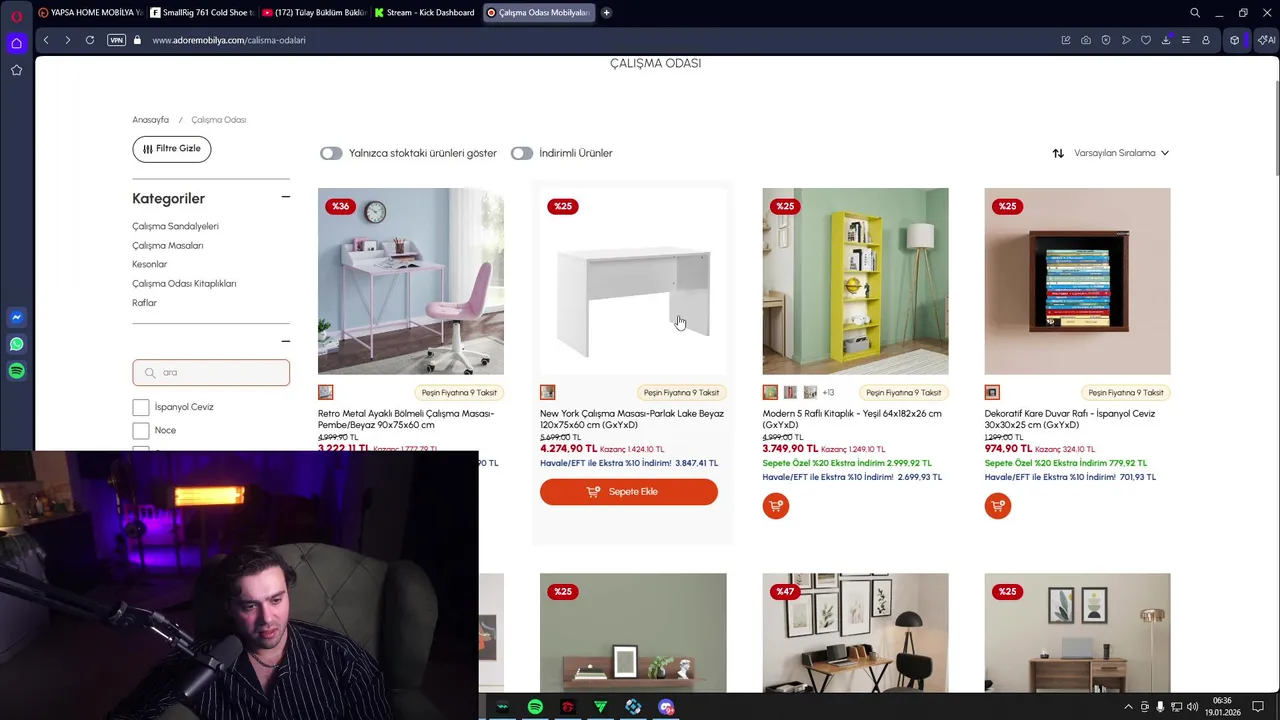Click the player send-arrow icon in toolbar

point(1126,40)
